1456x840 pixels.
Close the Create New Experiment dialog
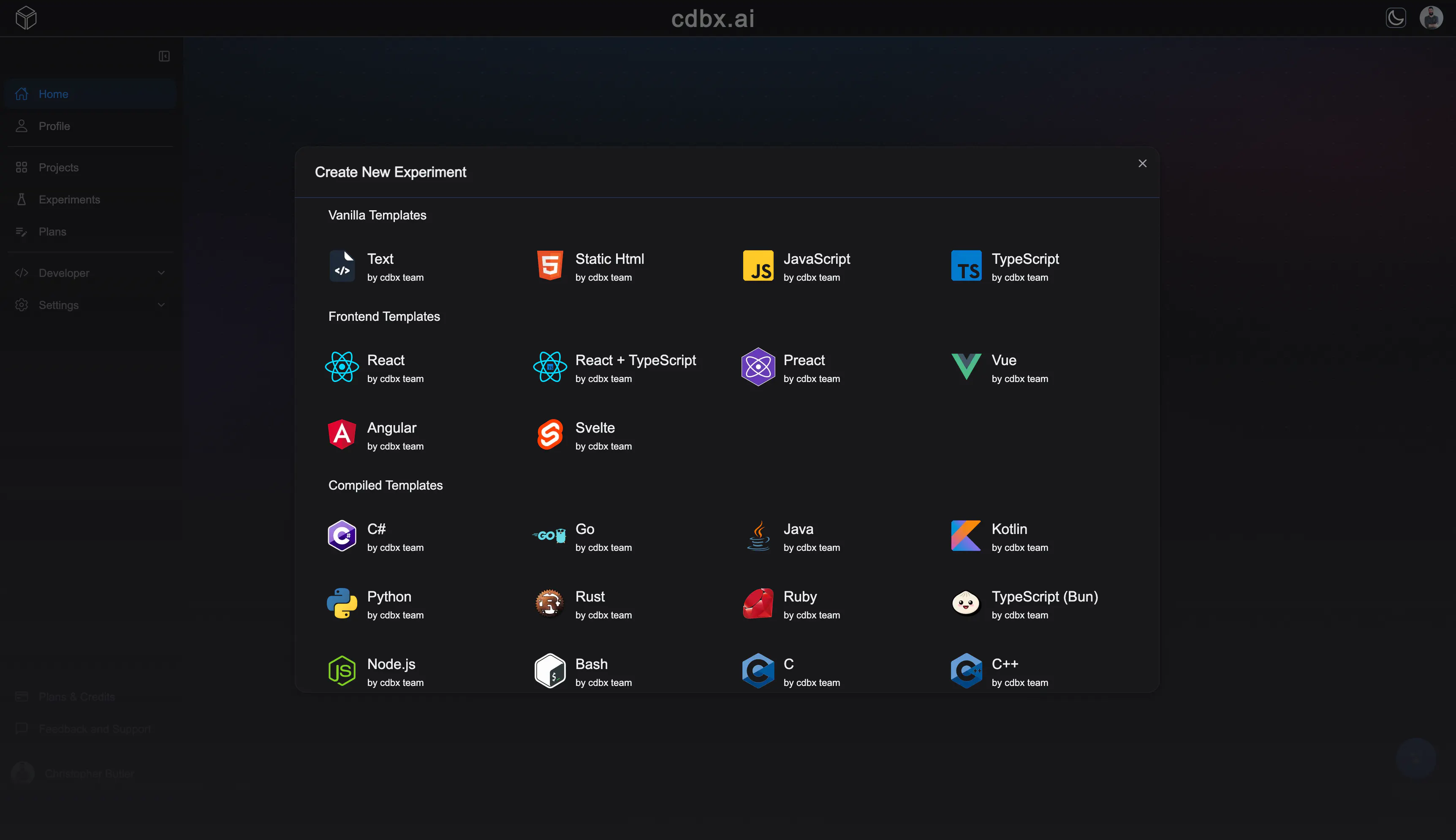coord(1142,163)
